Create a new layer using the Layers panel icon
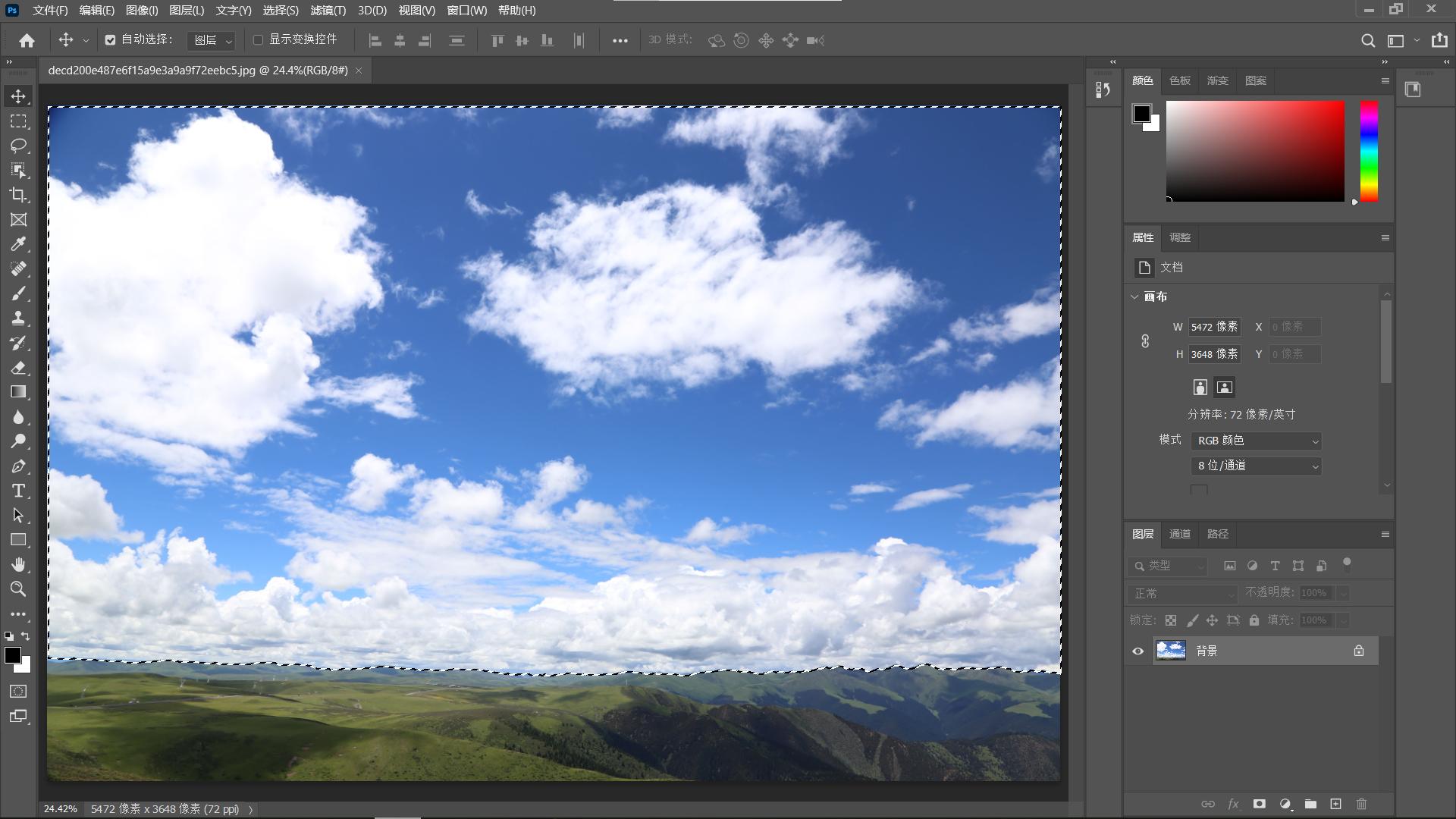1456x819 pixels. tap(1335, 804)
